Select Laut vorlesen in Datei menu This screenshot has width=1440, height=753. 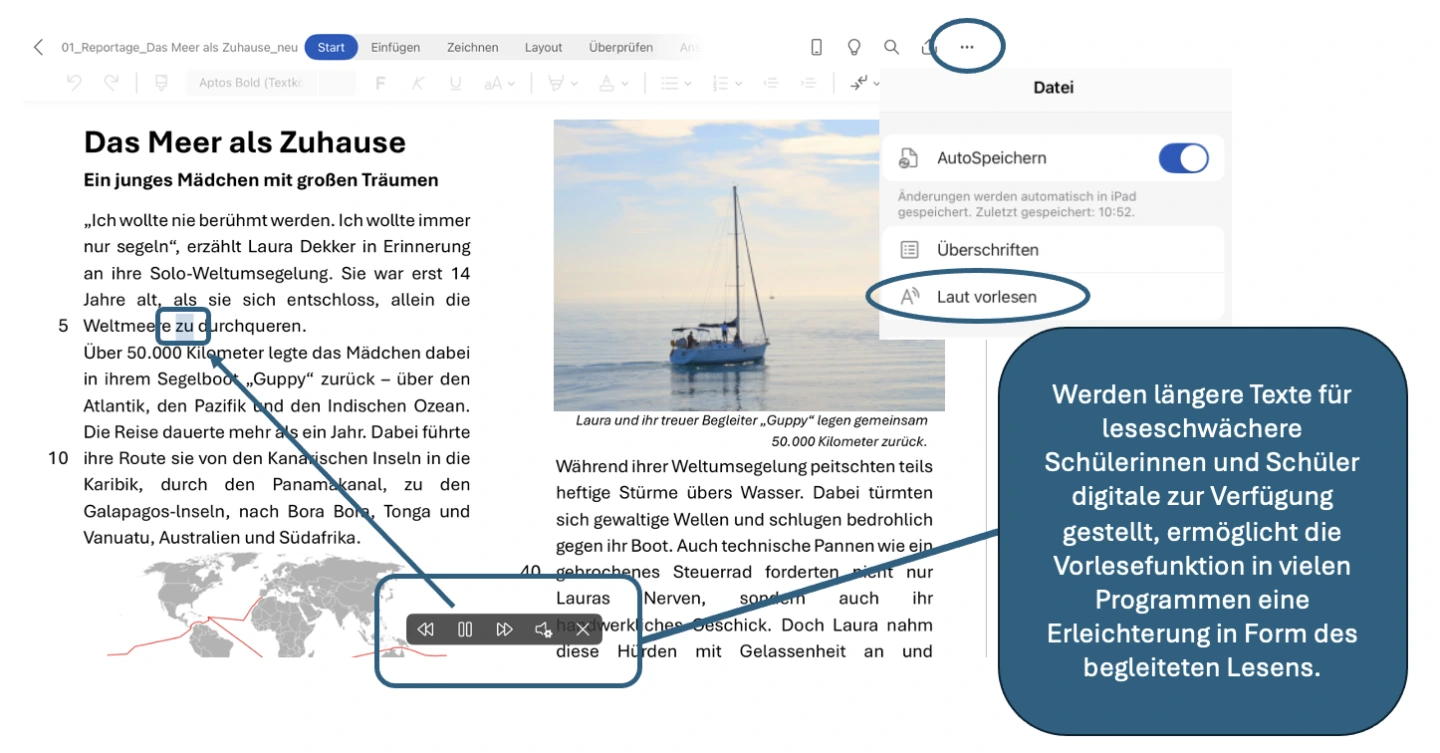coord(986,297)
